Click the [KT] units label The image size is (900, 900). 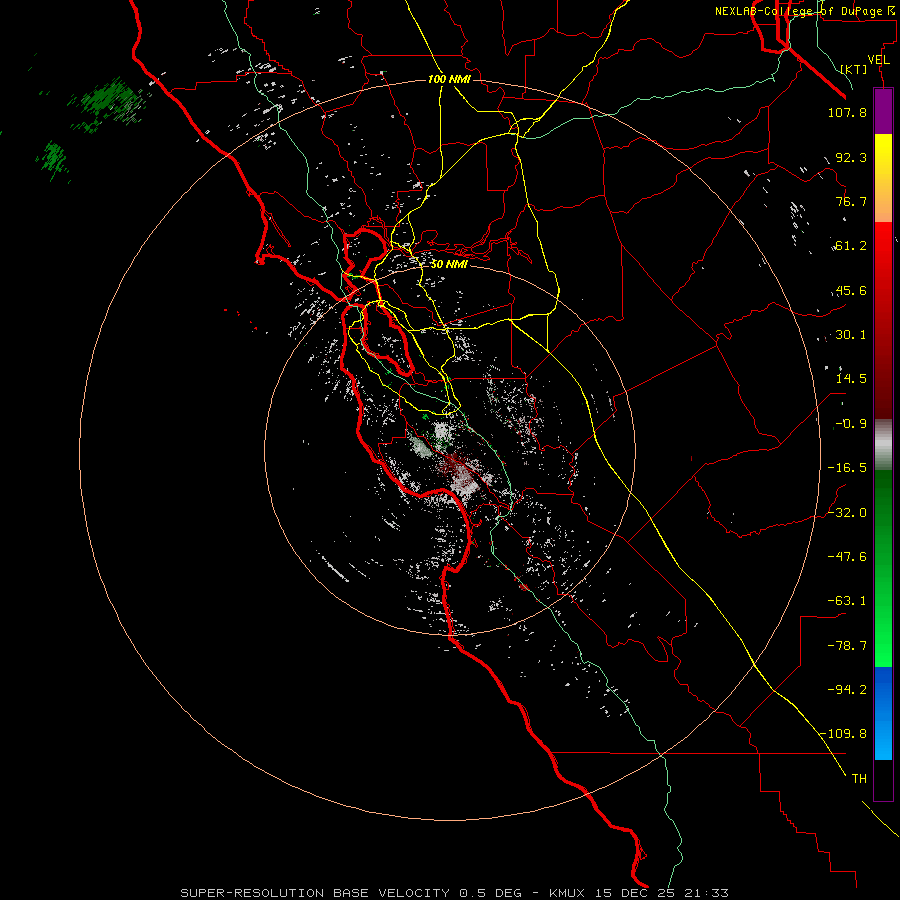click(x=854, y=69)
